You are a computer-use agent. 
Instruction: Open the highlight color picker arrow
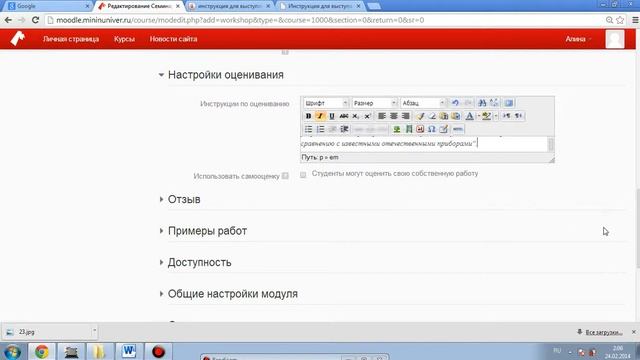click(x=496, y=116)
